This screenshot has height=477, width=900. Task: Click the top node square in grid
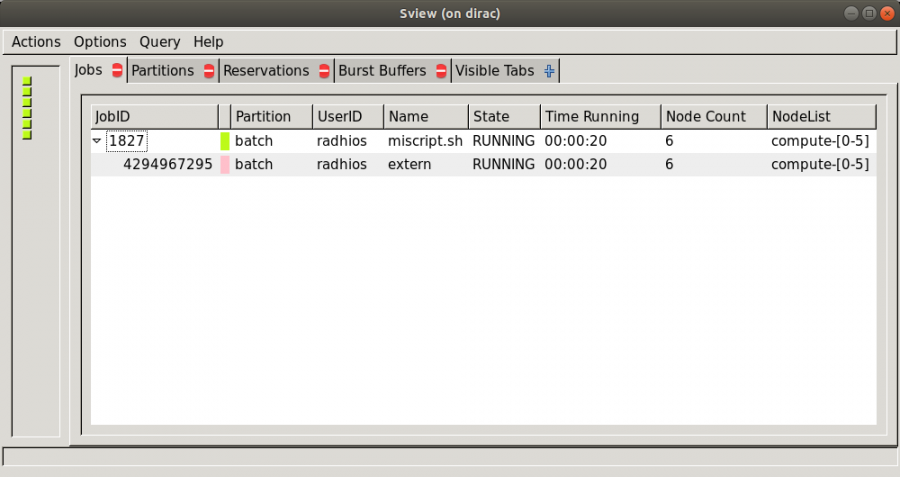(x=27, y=81)
